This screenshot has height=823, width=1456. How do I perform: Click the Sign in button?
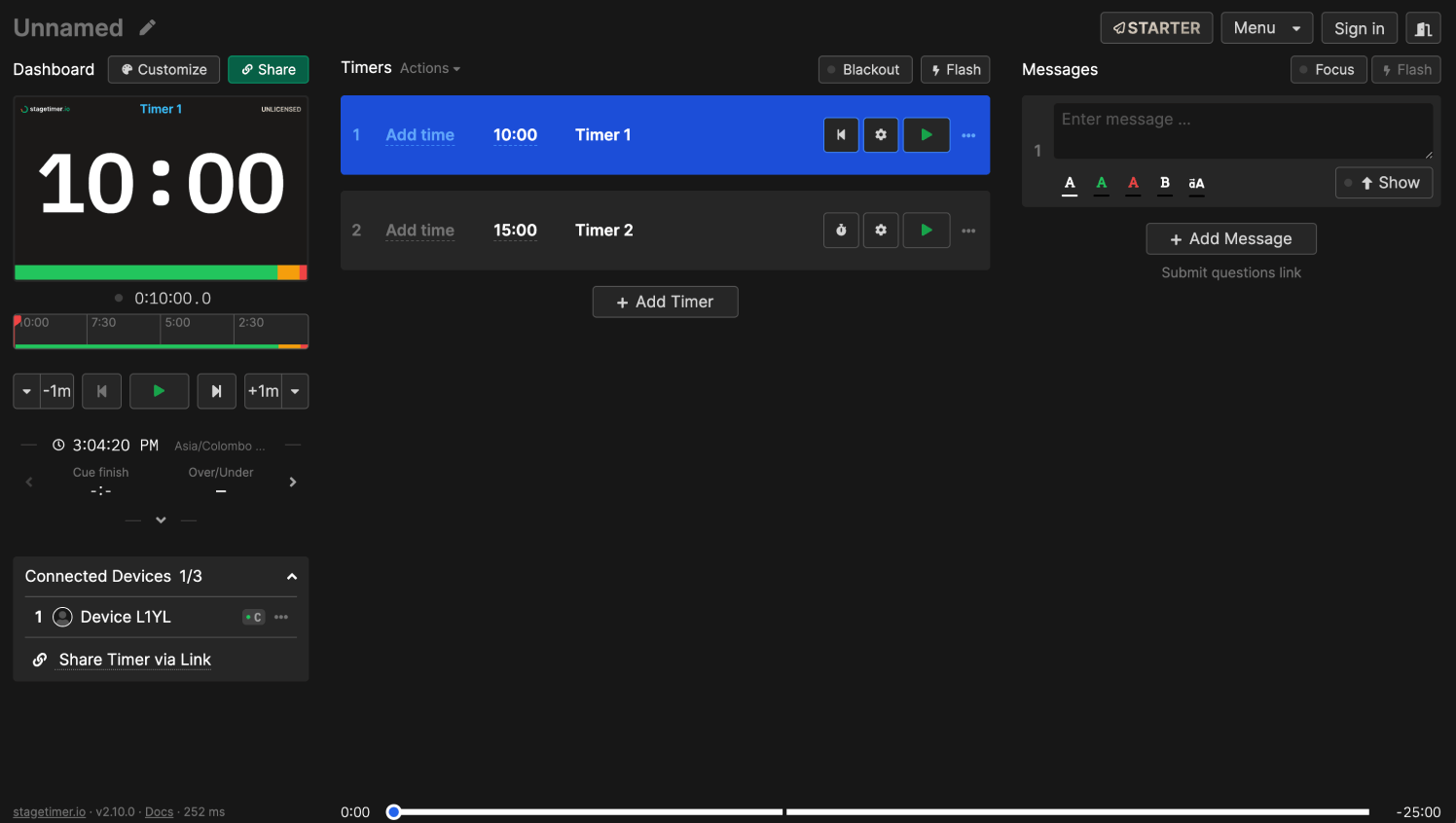[x=1360, y=28]
